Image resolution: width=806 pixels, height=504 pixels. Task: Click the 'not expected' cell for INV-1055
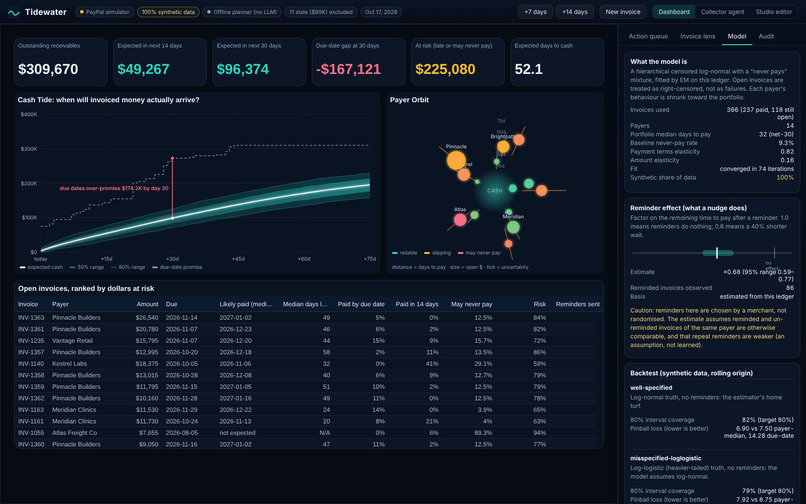pyautogui.click(x=237, y=433)
